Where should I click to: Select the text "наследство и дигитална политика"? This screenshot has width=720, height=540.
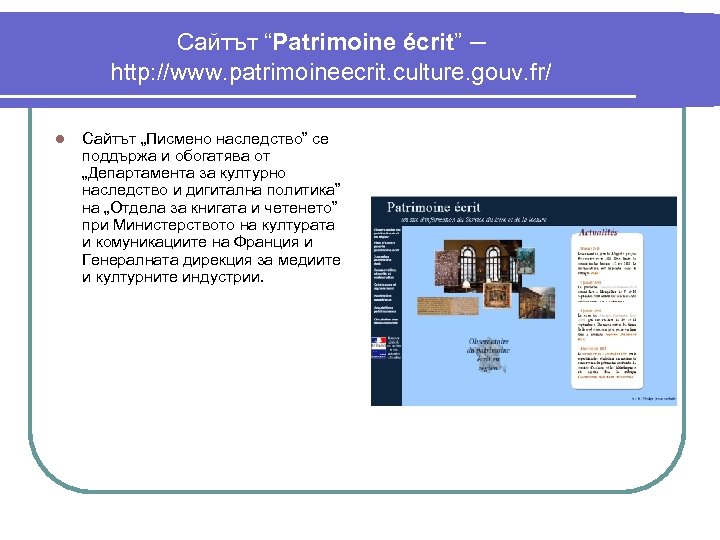coord(209,190)
